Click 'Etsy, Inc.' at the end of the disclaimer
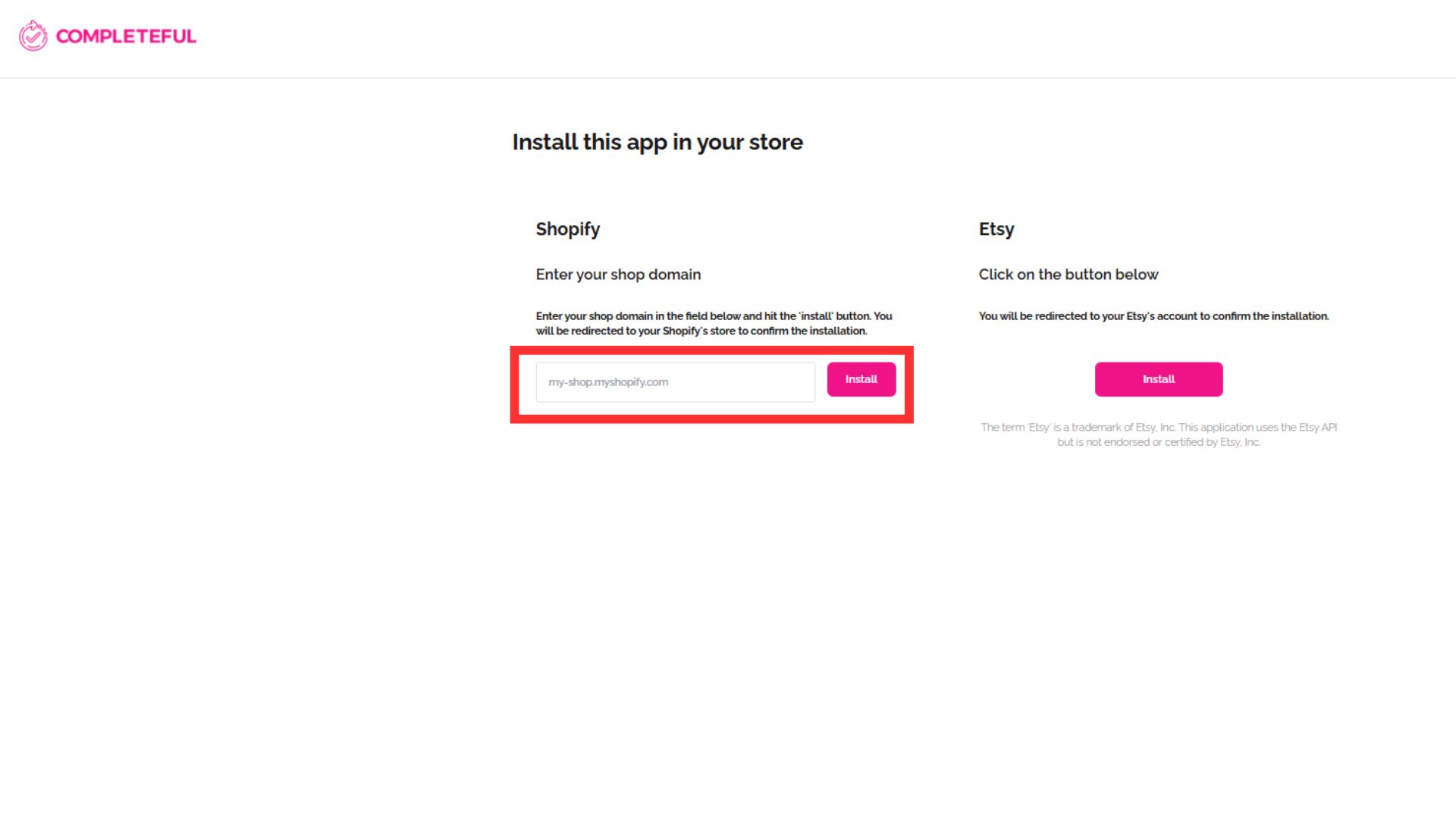 click(x=1240, y=442)
